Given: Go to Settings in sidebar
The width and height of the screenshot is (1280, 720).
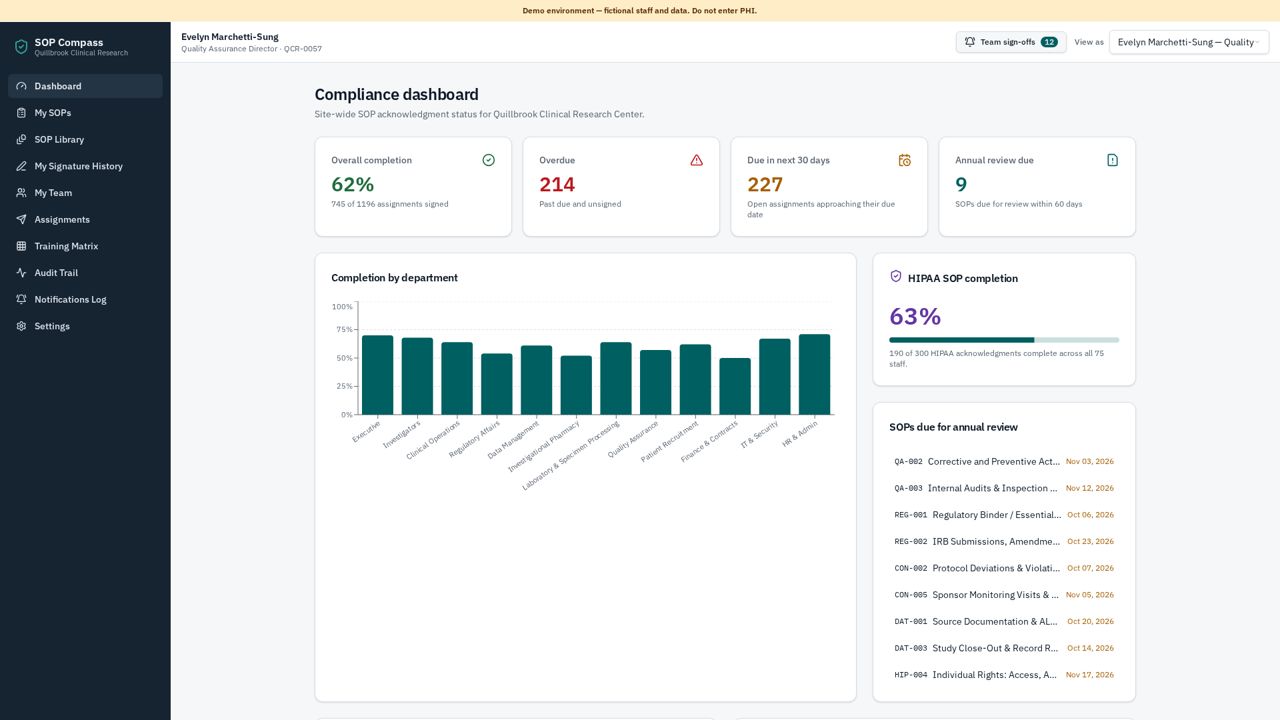Looking at the screenshot, I should coord(85,326).
